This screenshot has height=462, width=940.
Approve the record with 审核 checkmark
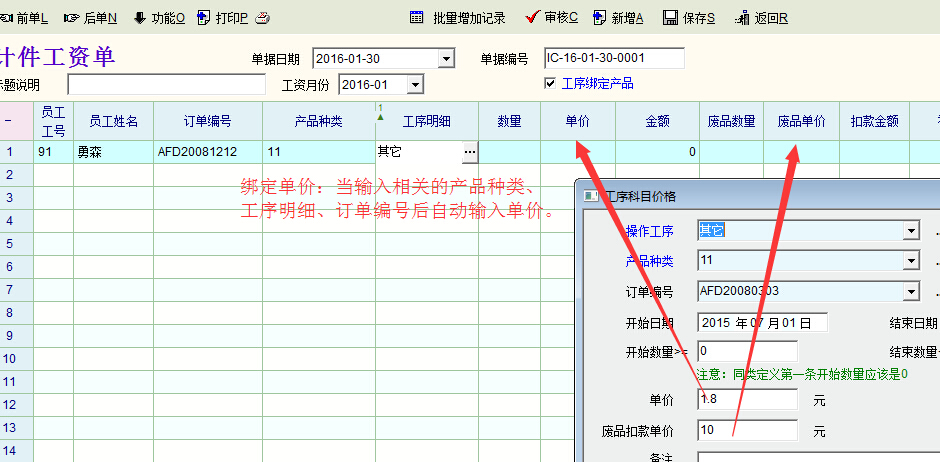[532, 17]
